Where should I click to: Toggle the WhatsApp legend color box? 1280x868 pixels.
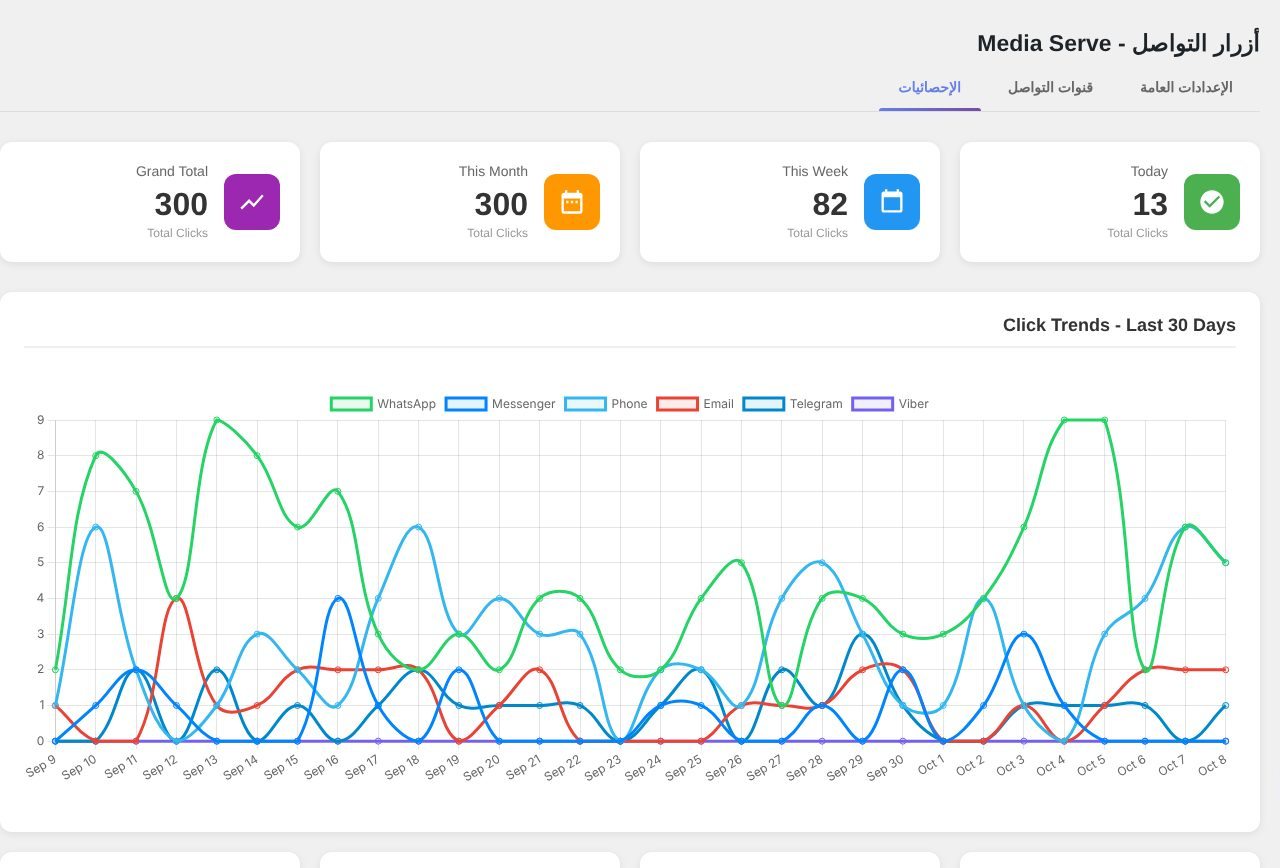[351, 404]
